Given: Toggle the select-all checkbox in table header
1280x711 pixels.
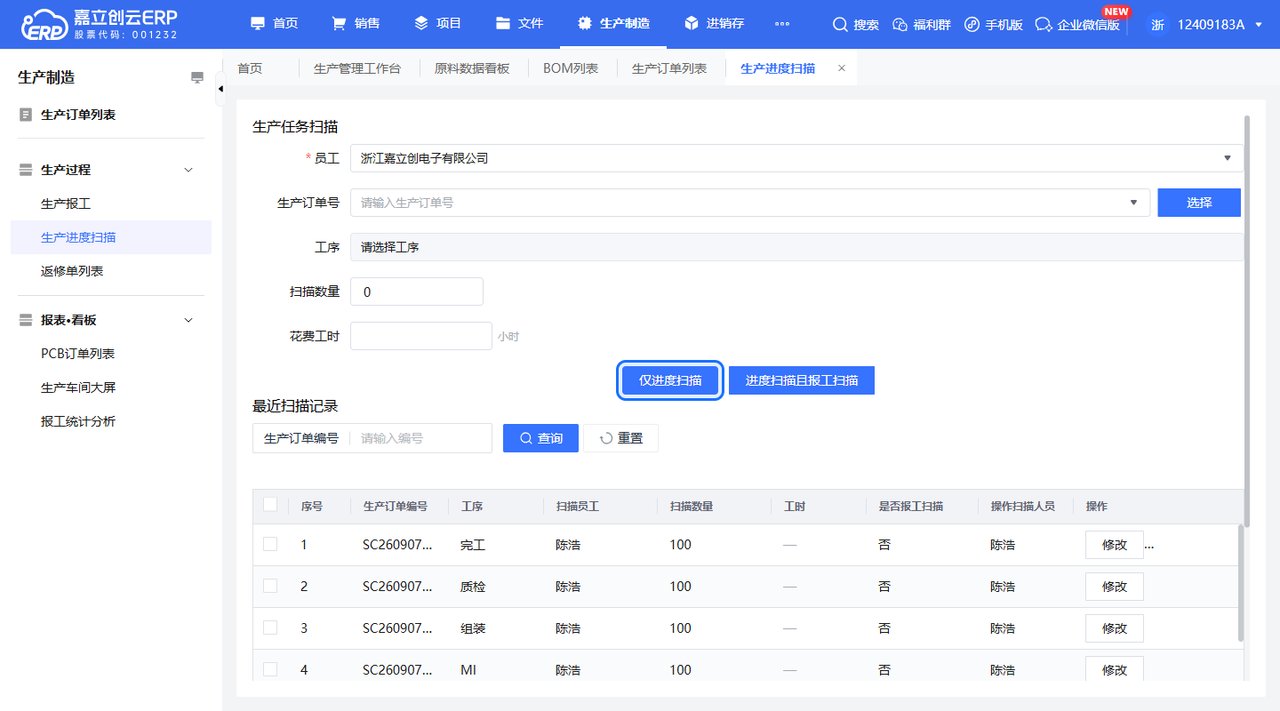Looking at the screenshot, I should [270, 505].
